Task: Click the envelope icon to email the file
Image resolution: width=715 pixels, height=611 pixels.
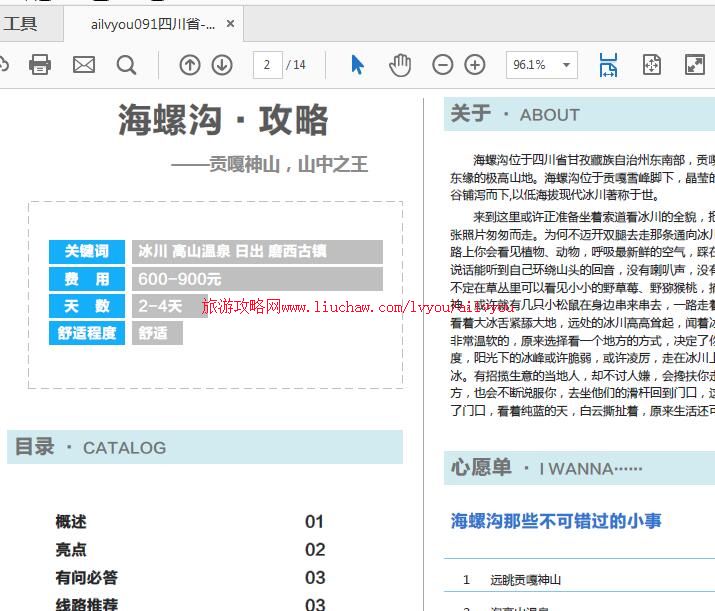Action: 84,65
